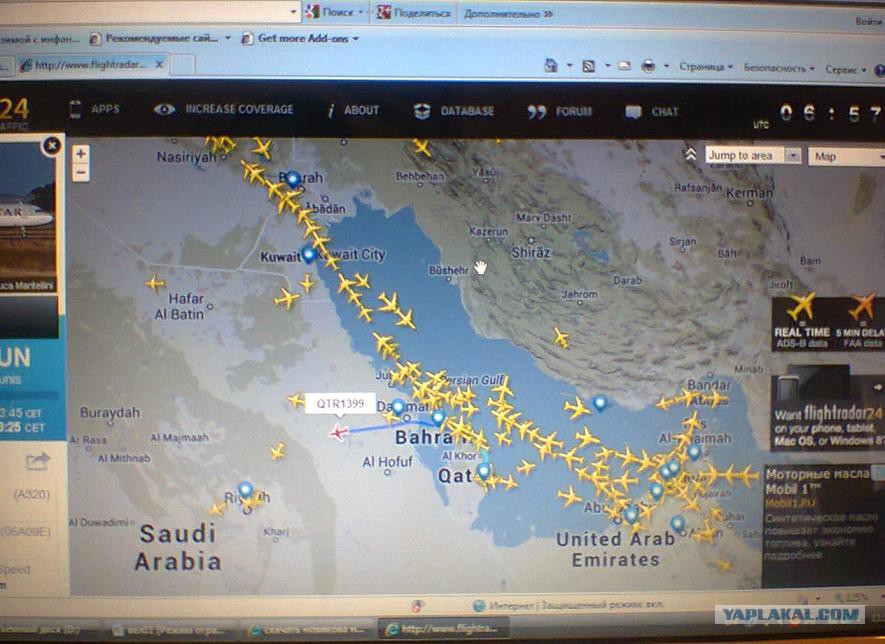The width and height of the screenshot is (885, 644).
Task: Click the plane just left of QTR1399 label
Action: pos(296,401)
